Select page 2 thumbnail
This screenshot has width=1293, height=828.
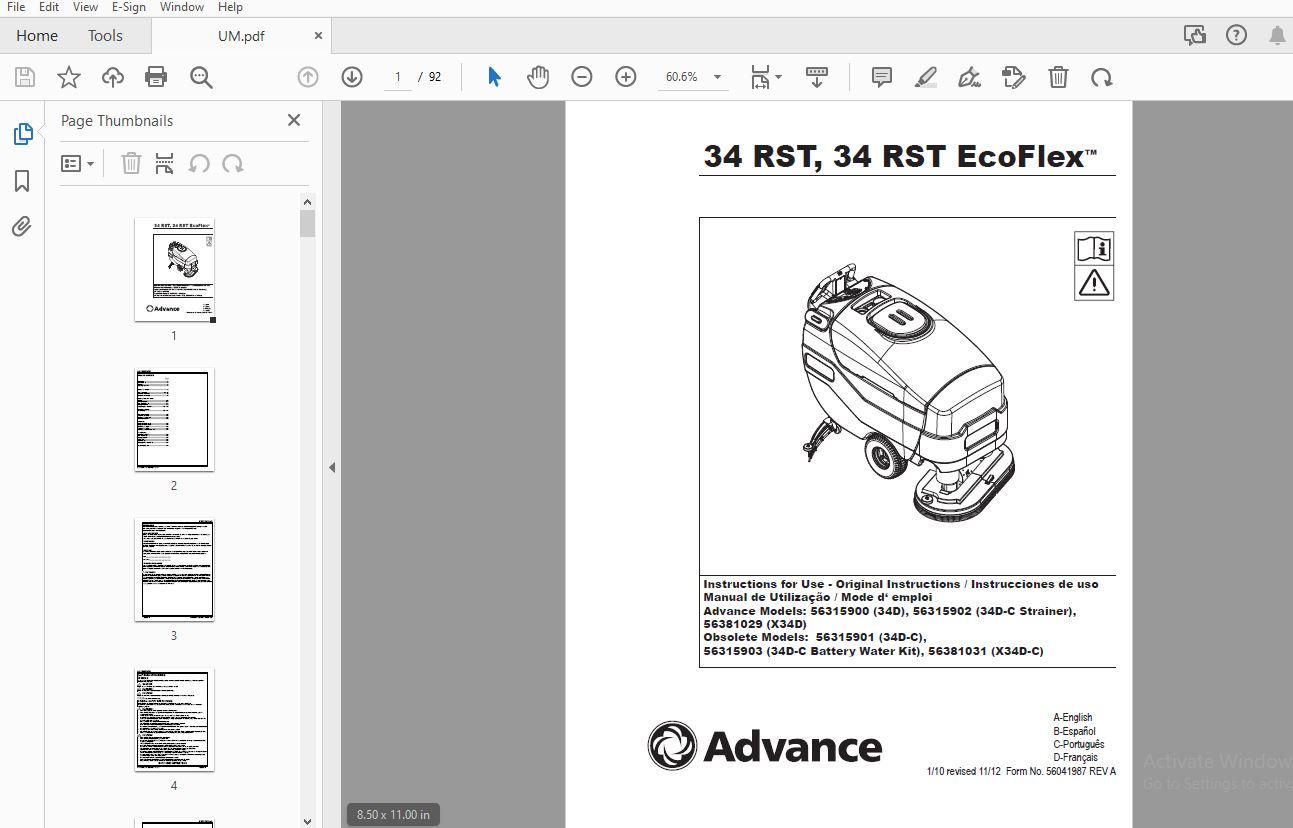click(x=174, y=420)
